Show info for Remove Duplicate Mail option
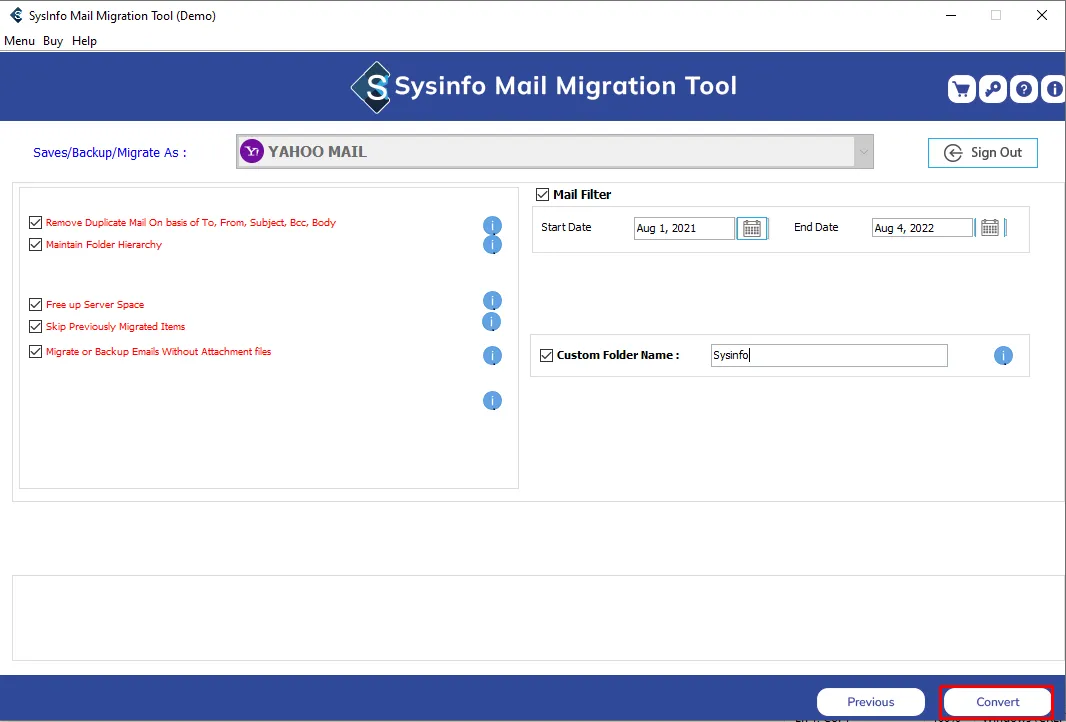The height and width of the screenshot is (722, 1066). coord(492,225)
